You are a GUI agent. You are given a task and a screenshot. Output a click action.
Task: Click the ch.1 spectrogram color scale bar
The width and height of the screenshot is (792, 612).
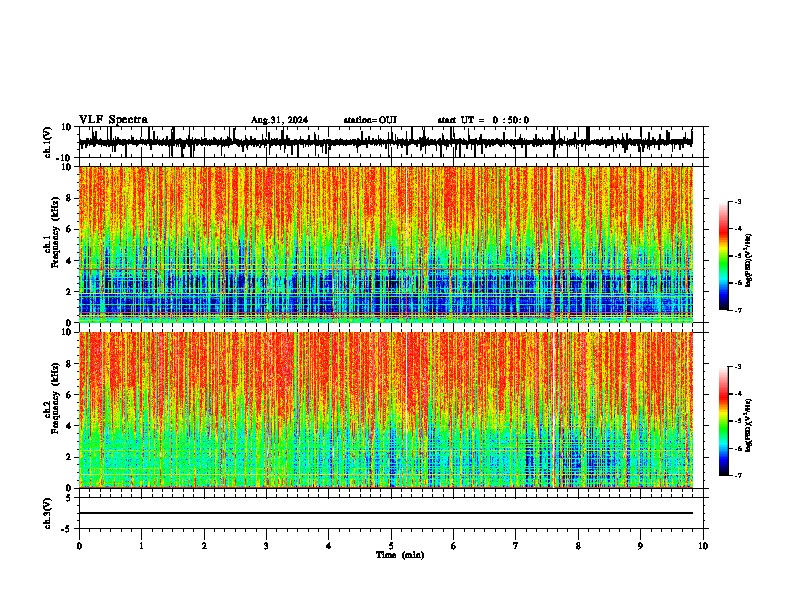(724, 256)
